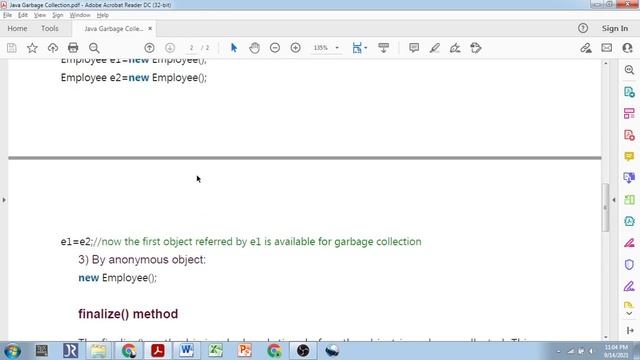Zoom in with plus icon

tap(296, 48)
